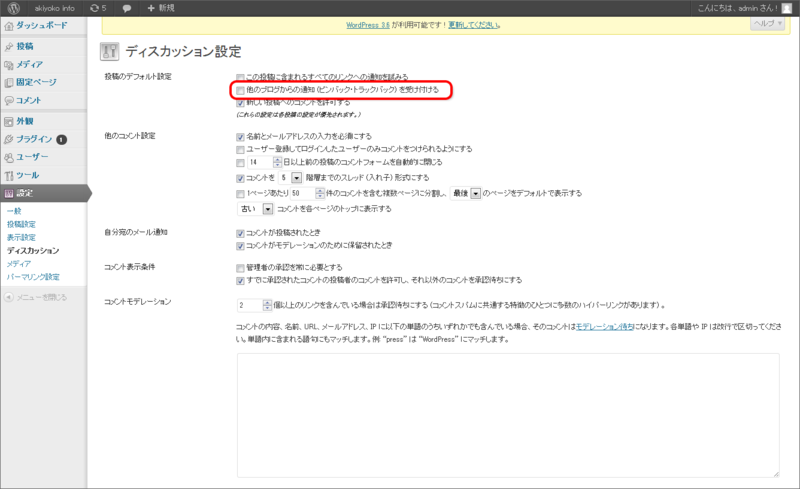Open メディア submenu under 設定
This screenshot has width=800, height=489.
pos(19,264)
